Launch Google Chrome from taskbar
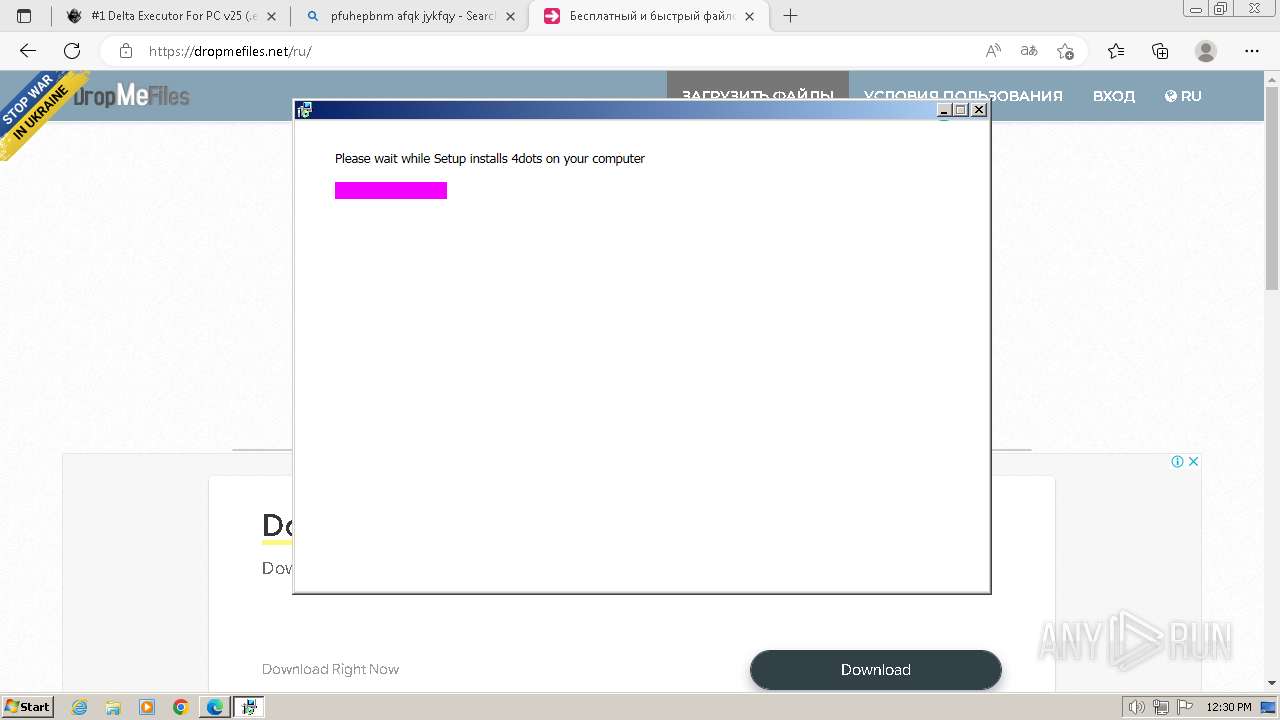 click(x=181, y=707)
